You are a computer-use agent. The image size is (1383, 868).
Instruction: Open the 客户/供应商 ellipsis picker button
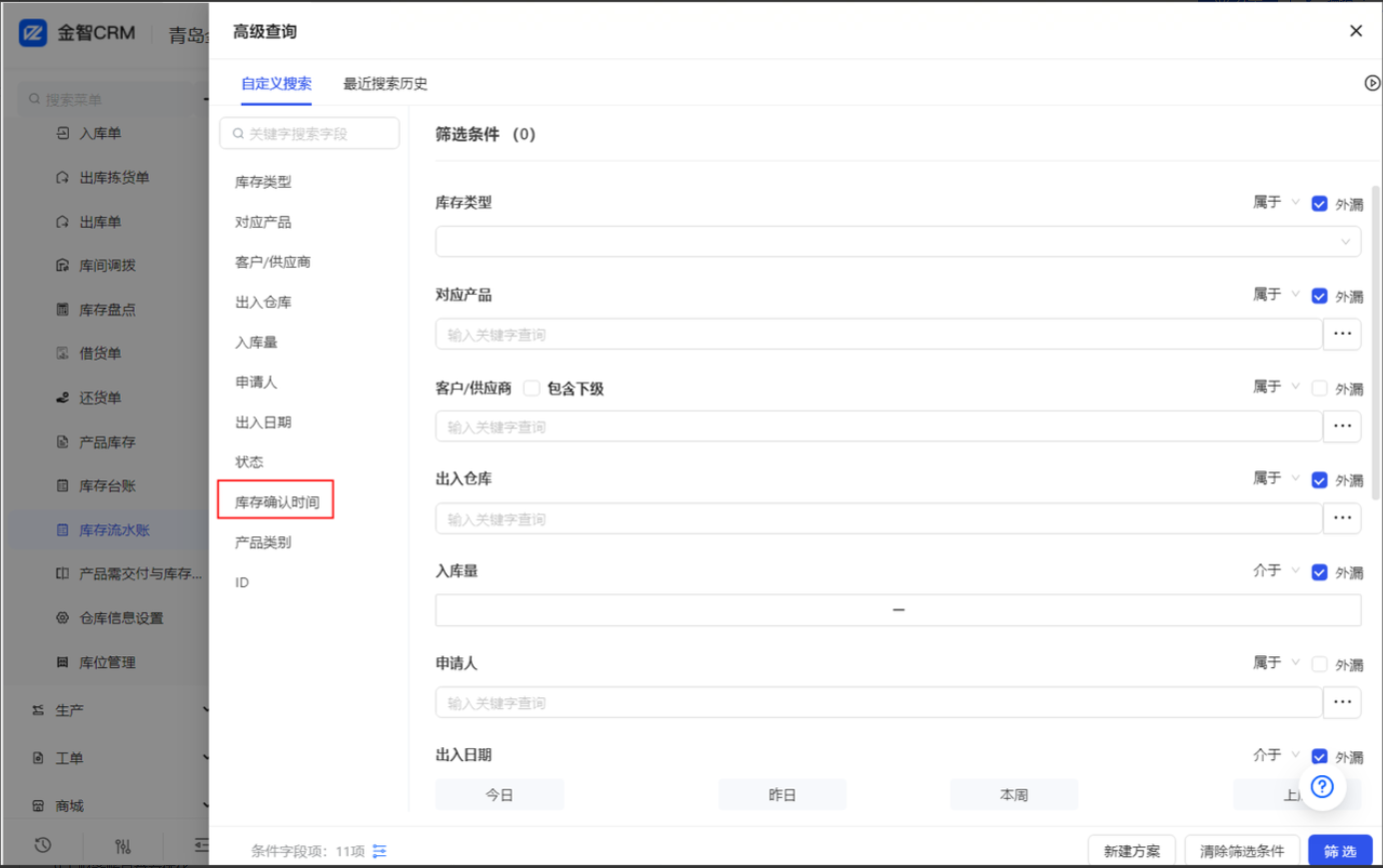tap(1342, 426)
